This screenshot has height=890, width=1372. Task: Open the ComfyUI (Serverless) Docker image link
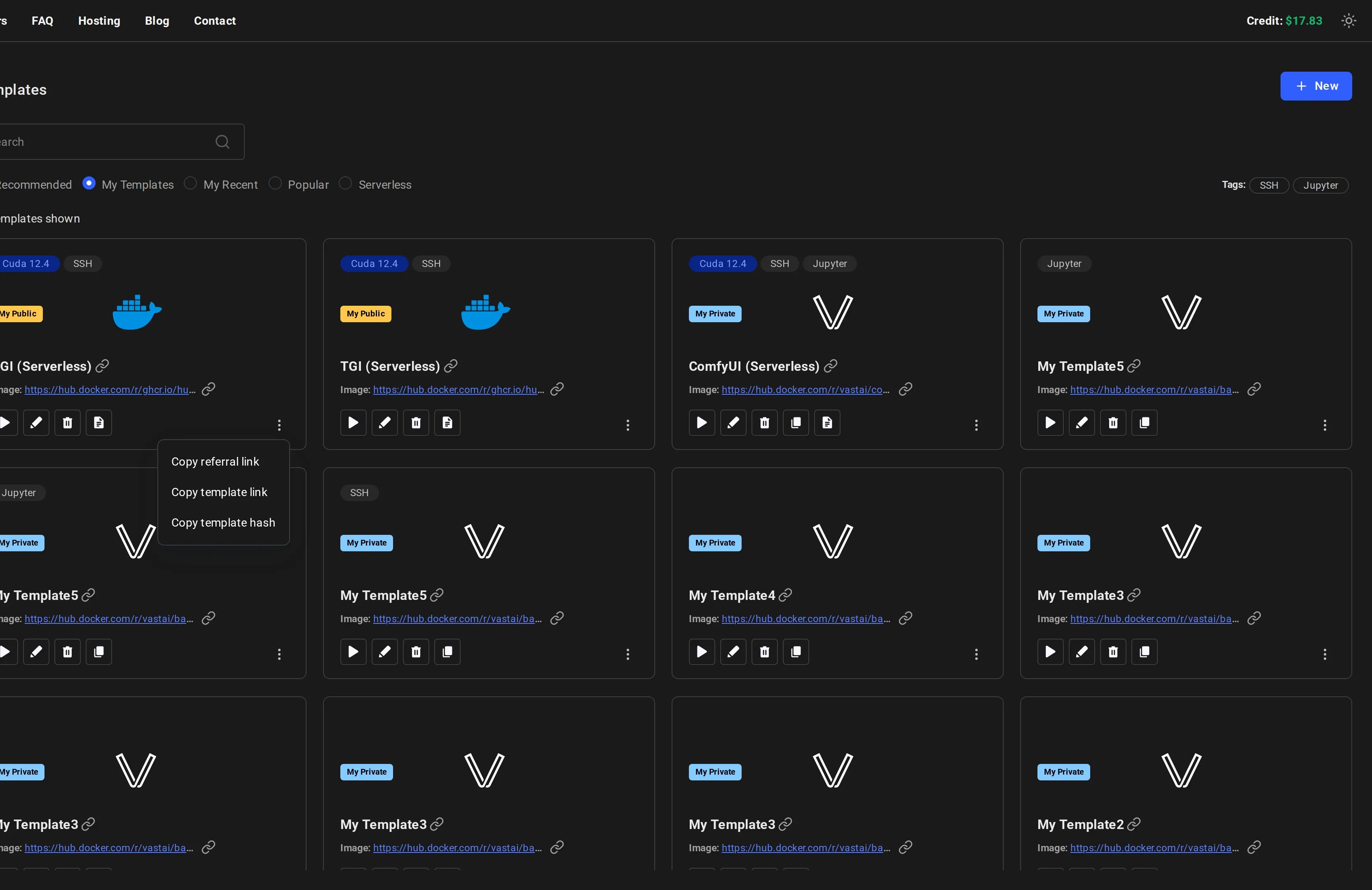805,390
